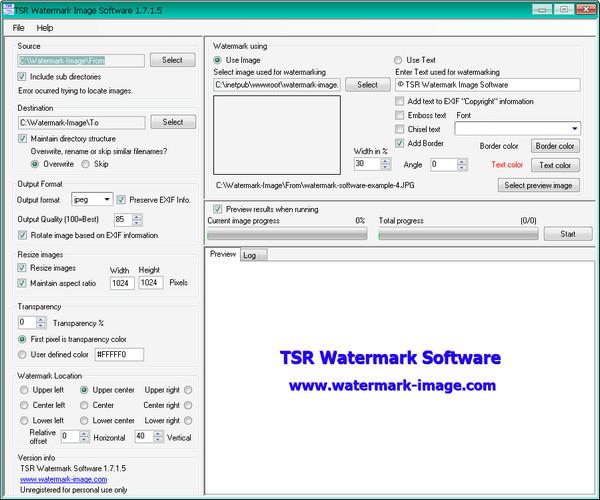The width and height of the screenshot is (600, 500).
Task: Toggle Include sub directories checkbox
Action: pos(22,77)
